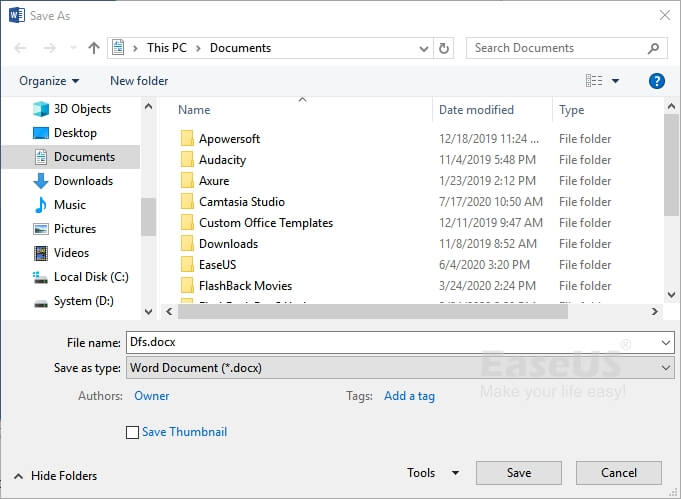Select 3D Objects in the sidebar
The height and width of the screenshot is (499, 681).
(82, 109)
